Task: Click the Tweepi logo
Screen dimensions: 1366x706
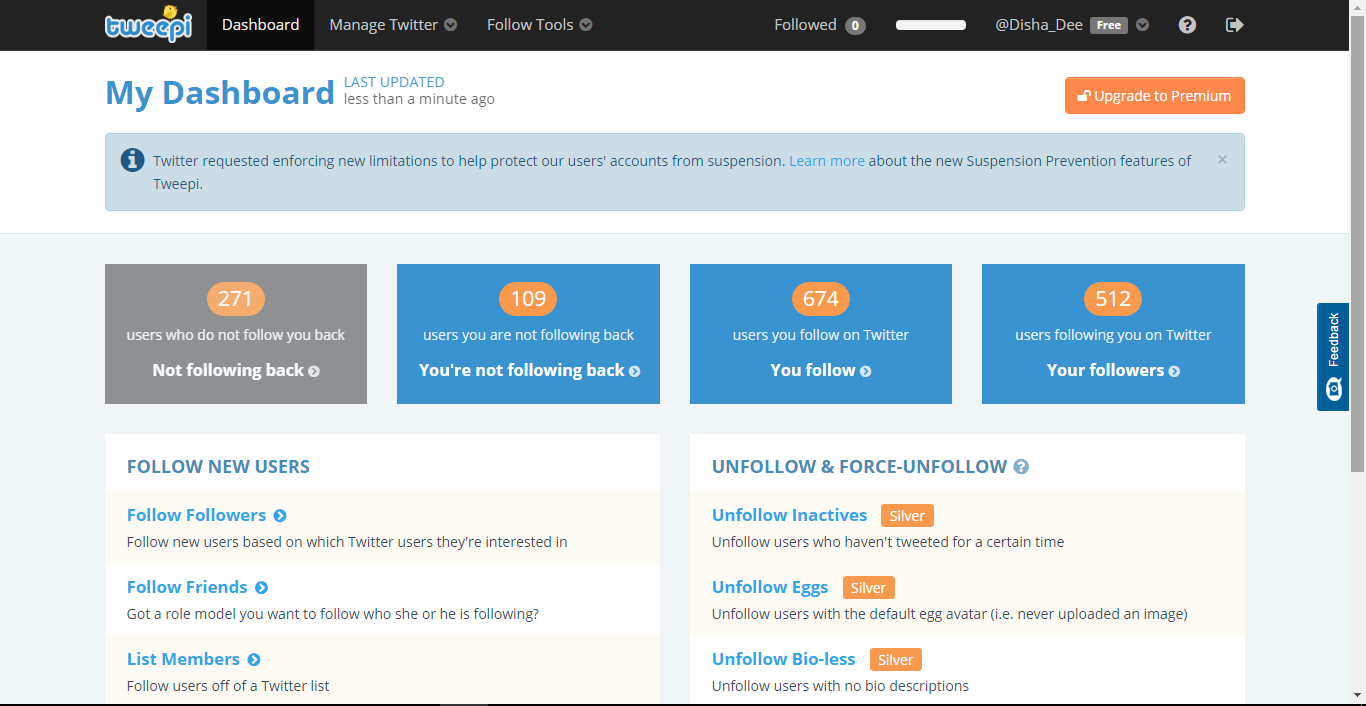Action: click(x=148, y=24)
